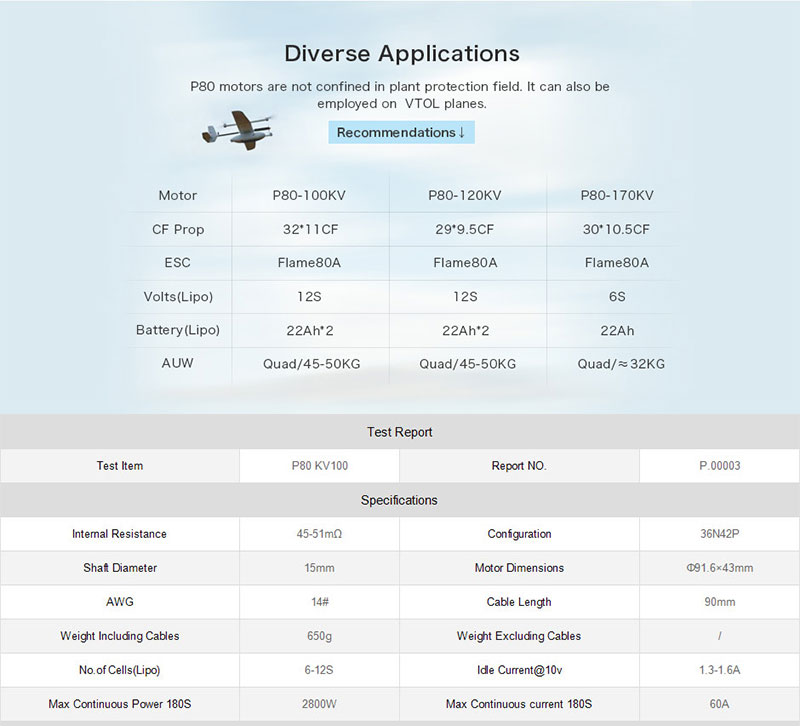Screen dimensions: 800x726
Task: Select the 'Diverse Applications' heading
Action: coord(402,54)
